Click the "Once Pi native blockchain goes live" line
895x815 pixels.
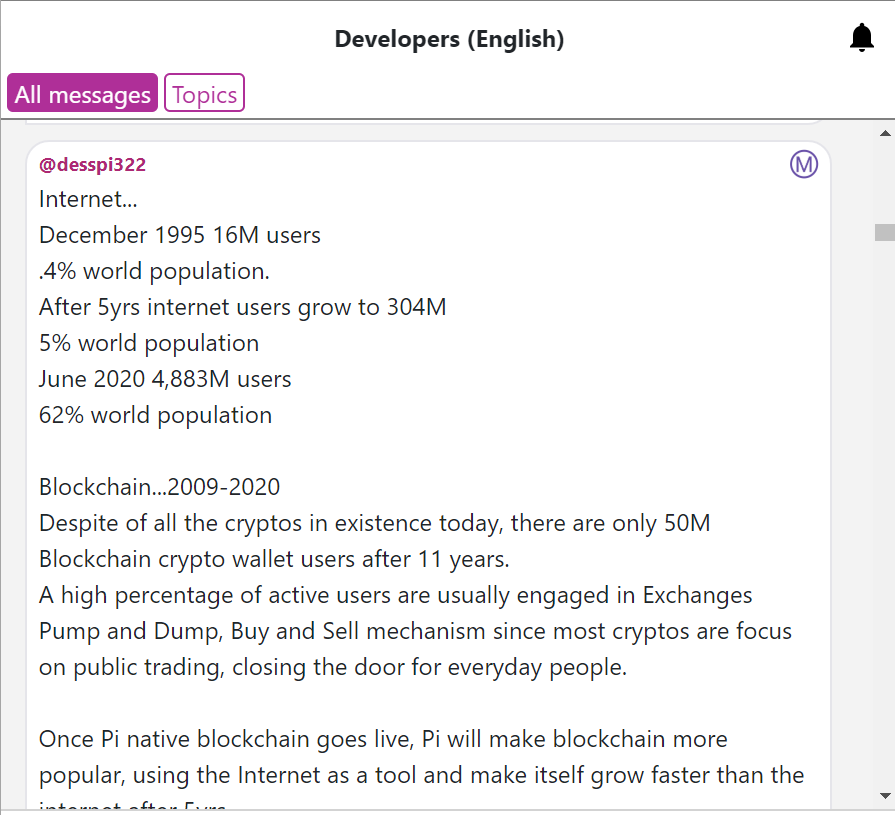coord(383,739)
